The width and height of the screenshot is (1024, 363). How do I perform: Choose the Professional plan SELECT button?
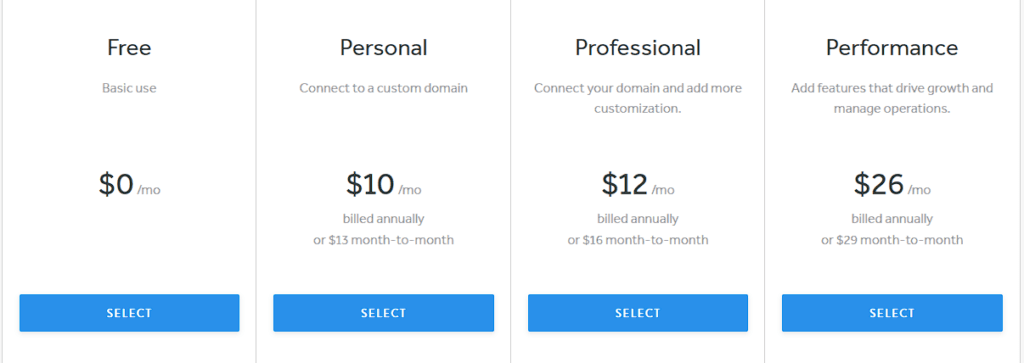click(x=637, y=313)
